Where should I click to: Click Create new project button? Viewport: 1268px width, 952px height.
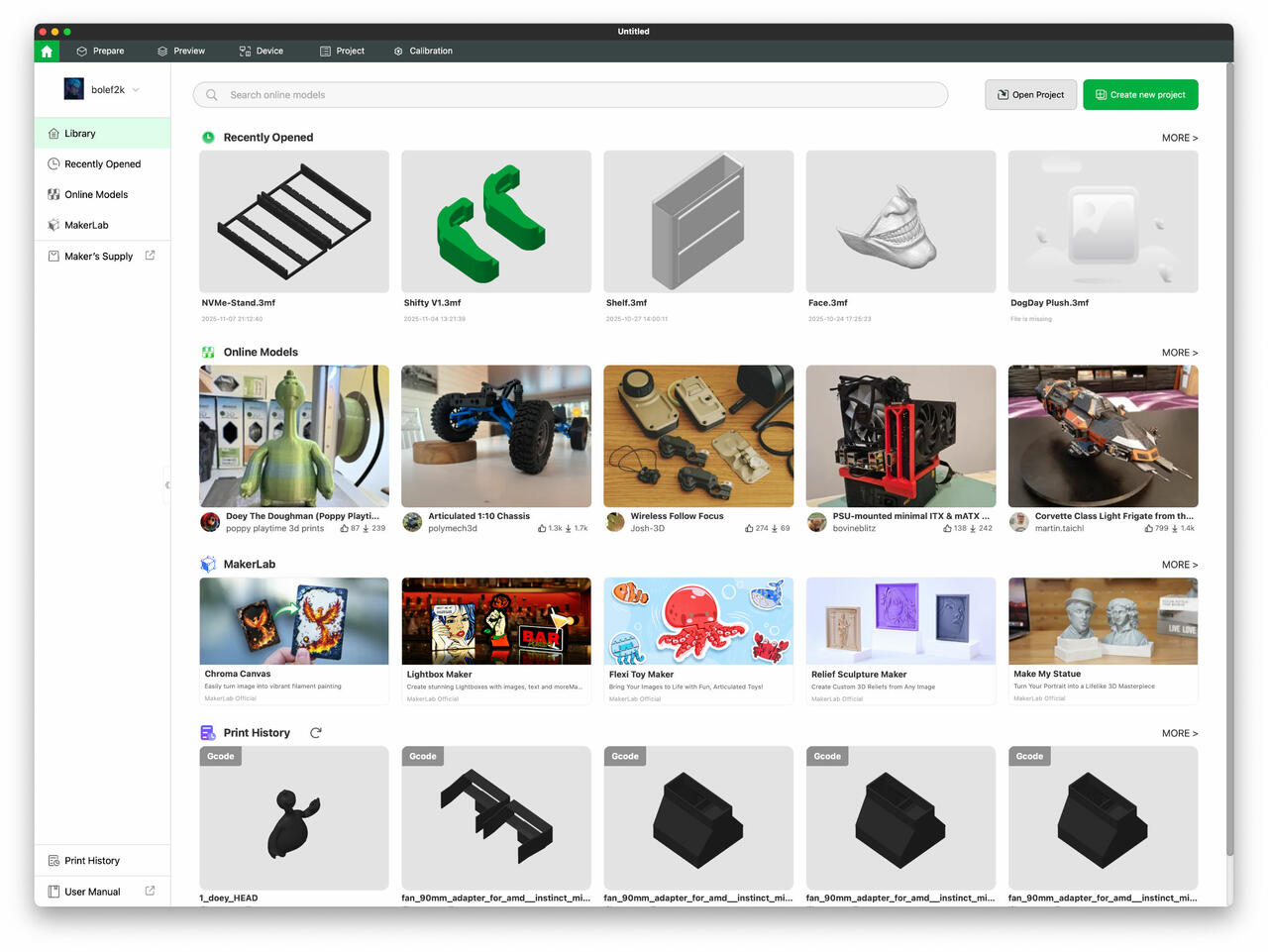(1140, 95)
